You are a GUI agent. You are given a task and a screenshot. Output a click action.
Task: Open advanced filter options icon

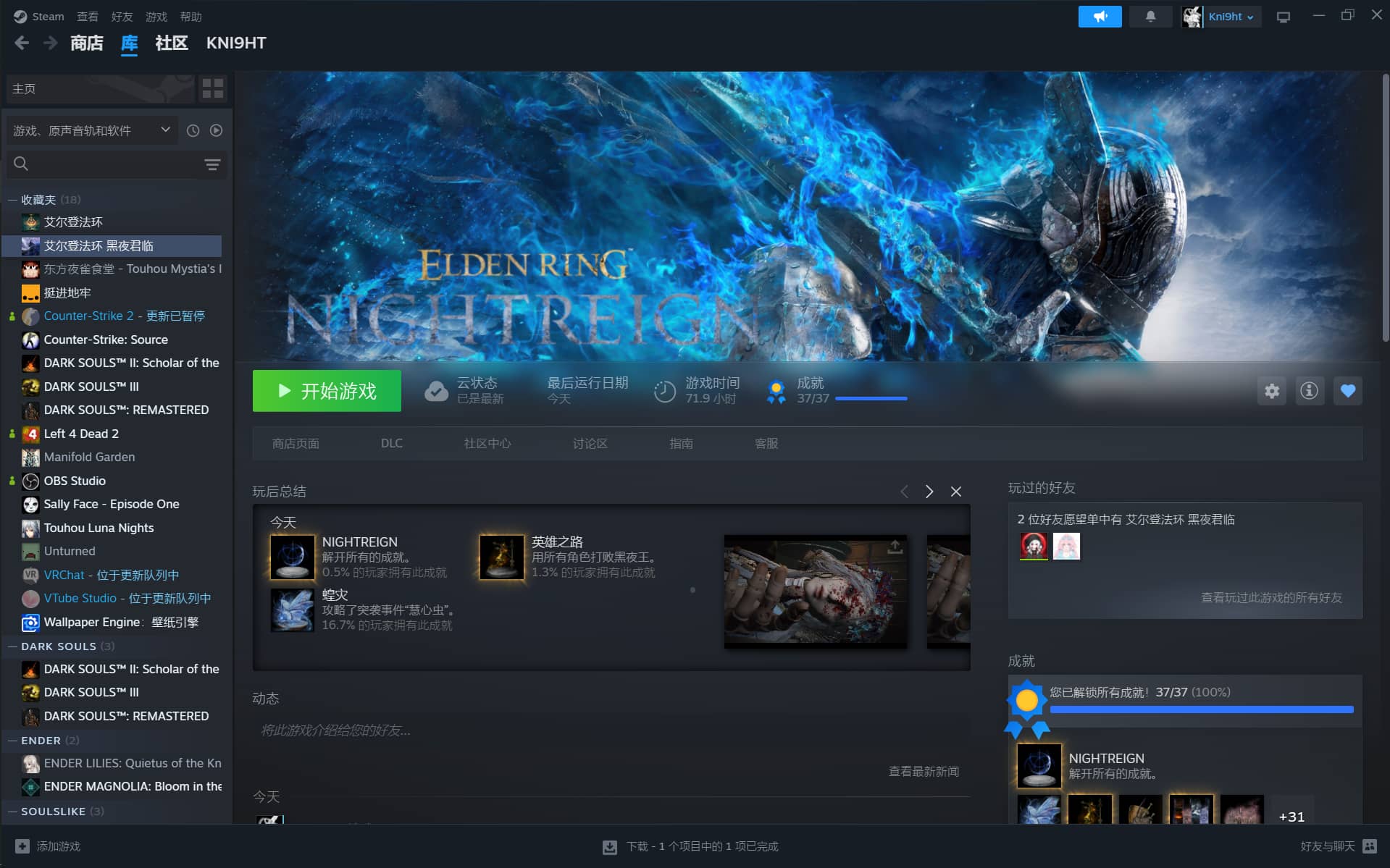point(212,164)
